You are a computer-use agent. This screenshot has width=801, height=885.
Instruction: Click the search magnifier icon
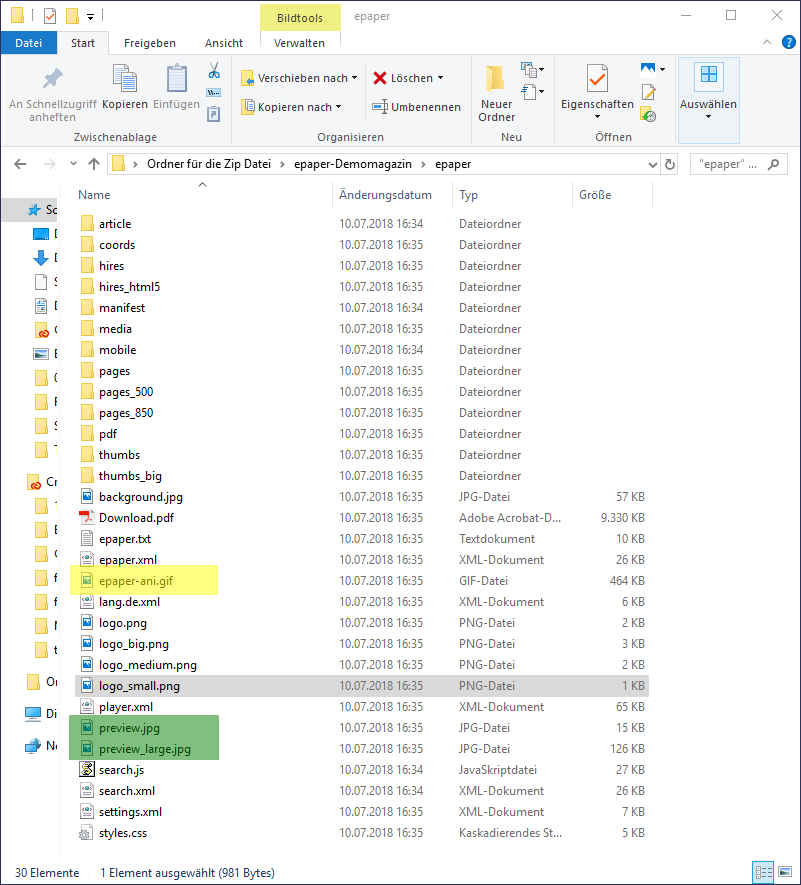pos(773,164)
